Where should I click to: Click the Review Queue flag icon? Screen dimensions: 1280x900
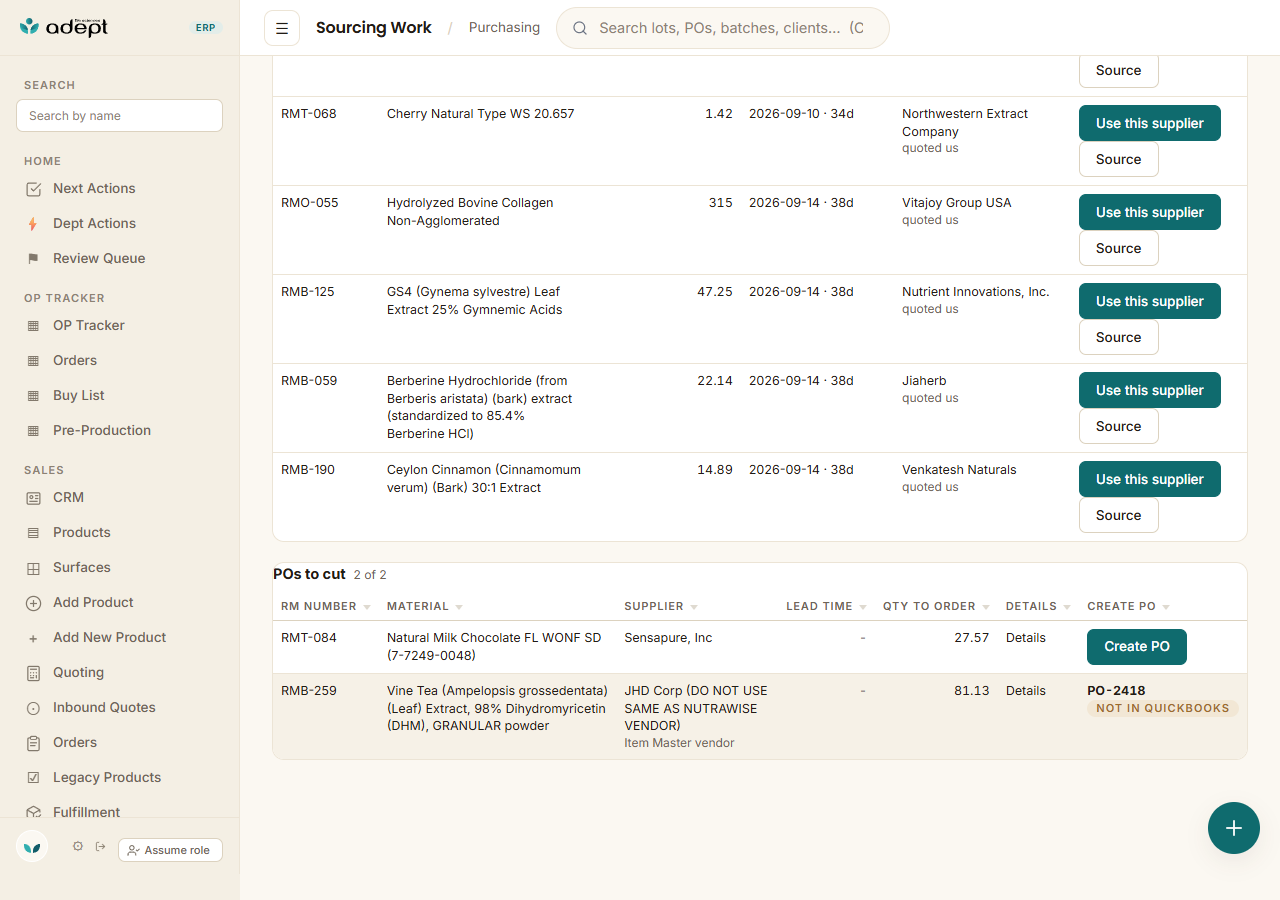[x=33, y=259]
